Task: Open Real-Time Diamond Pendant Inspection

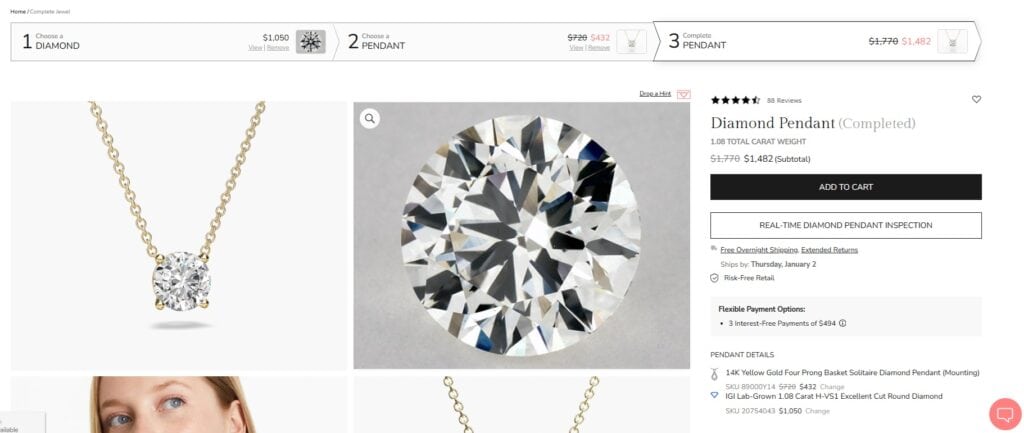Action: 845,225
